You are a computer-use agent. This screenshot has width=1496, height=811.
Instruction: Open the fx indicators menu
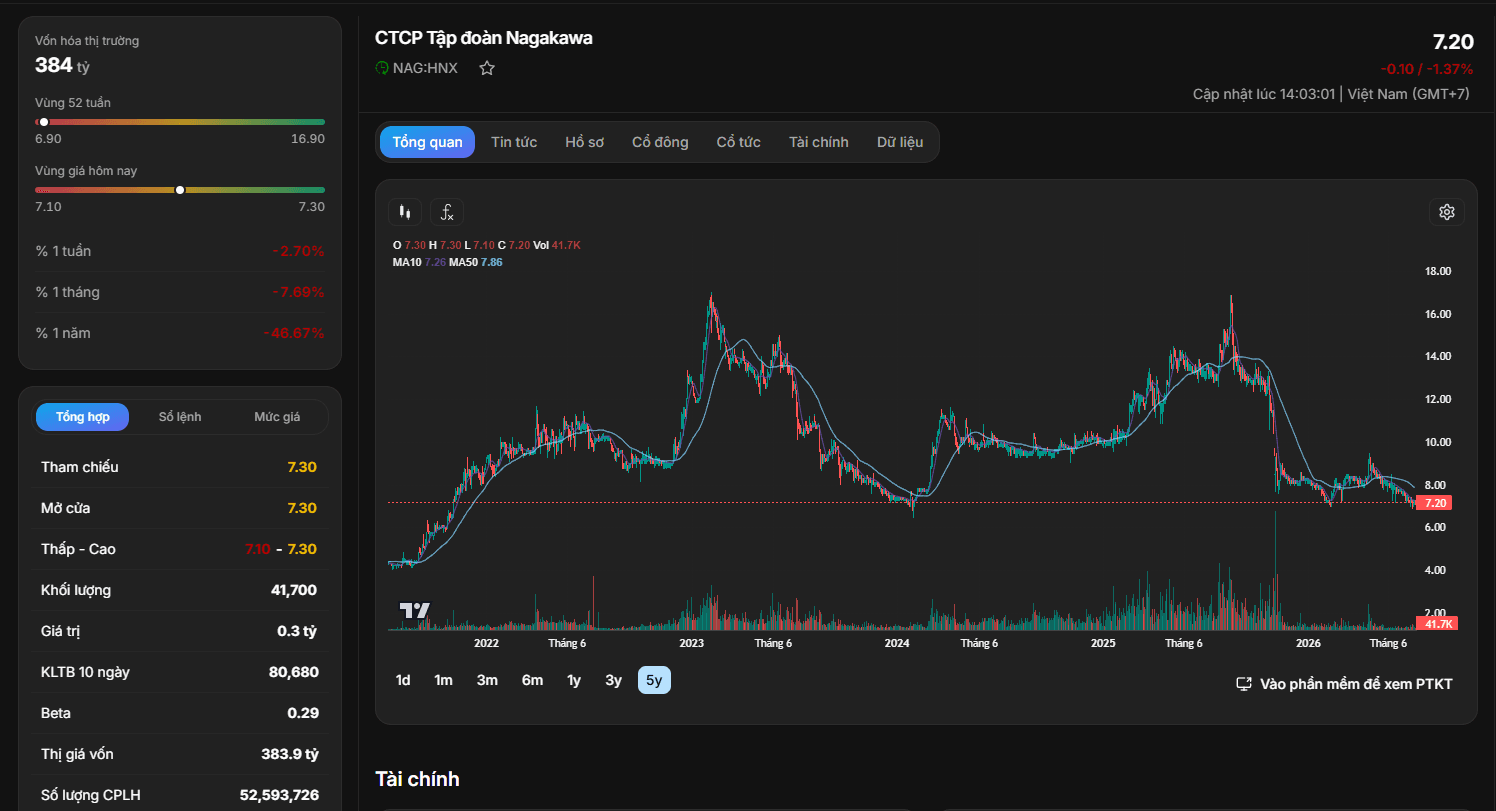point(447,212)
